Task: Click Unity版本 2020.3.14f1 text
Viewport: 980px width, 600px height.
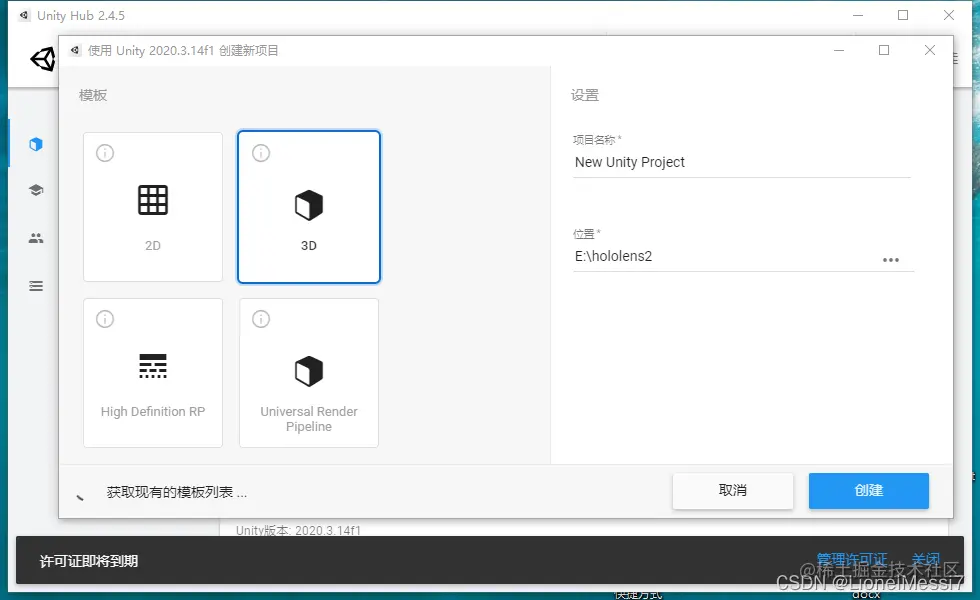Action: (x=298, y=531)
